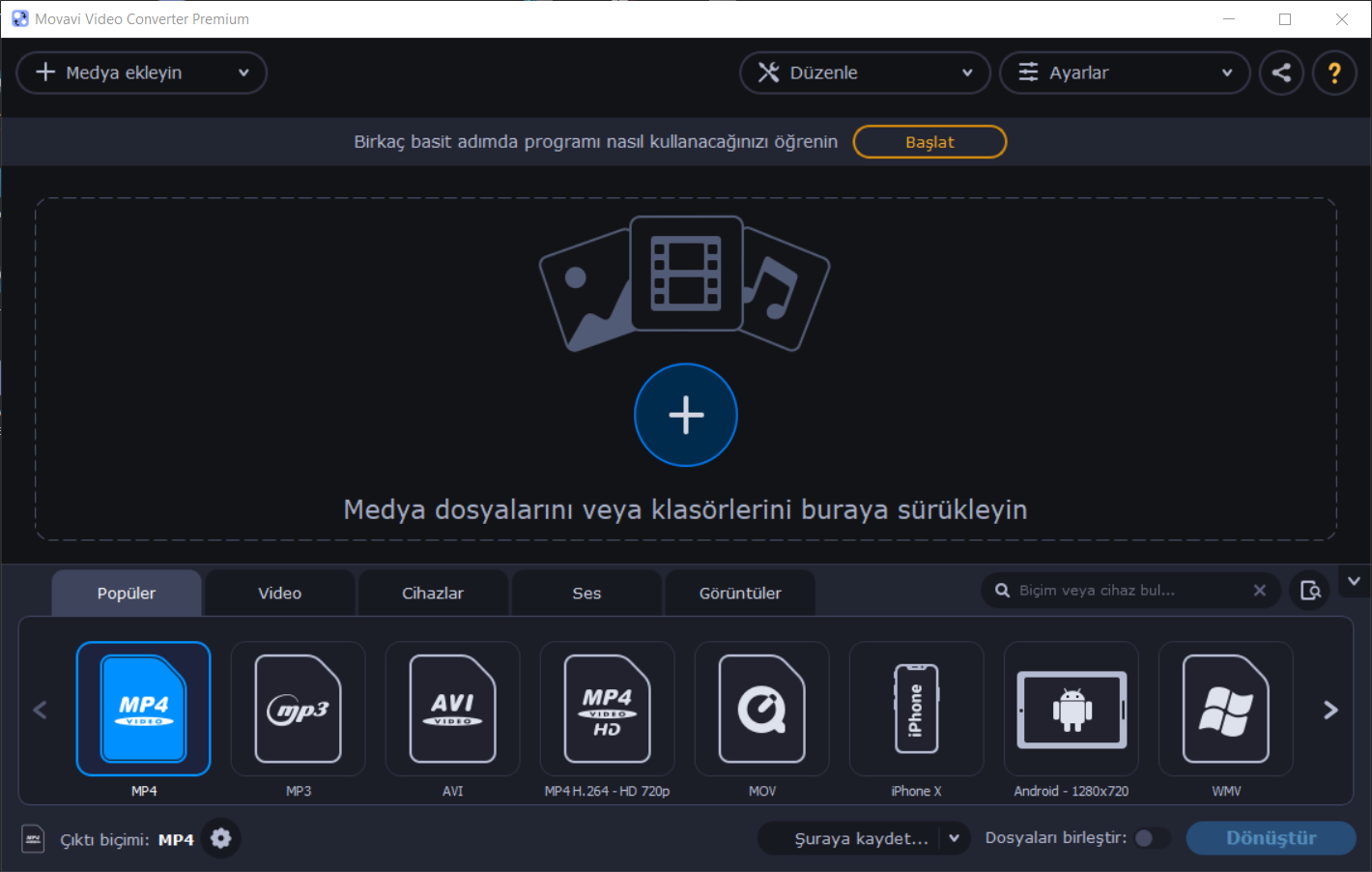This screenshot has height=872, width=1372.
Task: Close the Movavi Video Converter window
Action: pos(1342,18)
